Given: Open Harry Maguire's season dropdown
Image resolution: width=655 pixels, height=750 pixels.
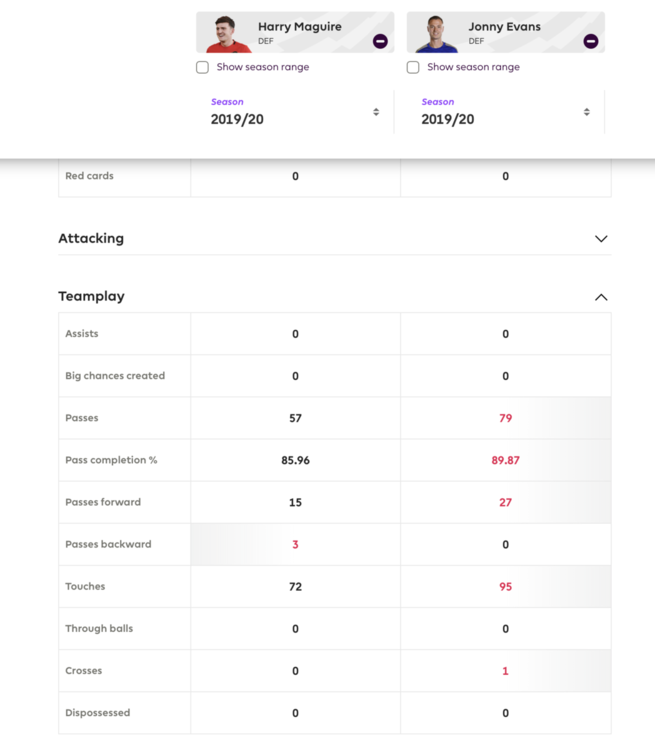Looking at the screenshot, I should pyautogui.click(x=295, y=112).
